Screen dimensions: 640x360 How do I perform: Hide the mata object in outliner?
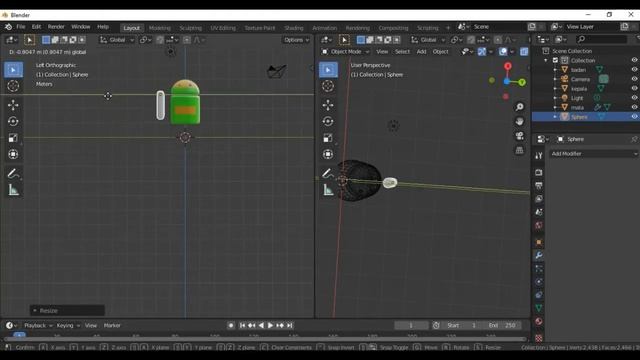pos(634,107)
